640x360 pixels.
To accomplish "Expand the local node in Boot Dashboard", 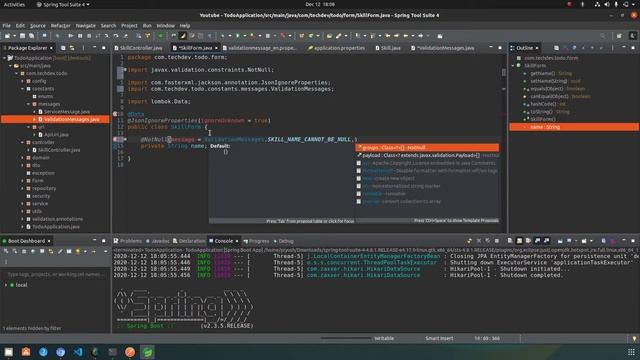I will coord(6,285).
